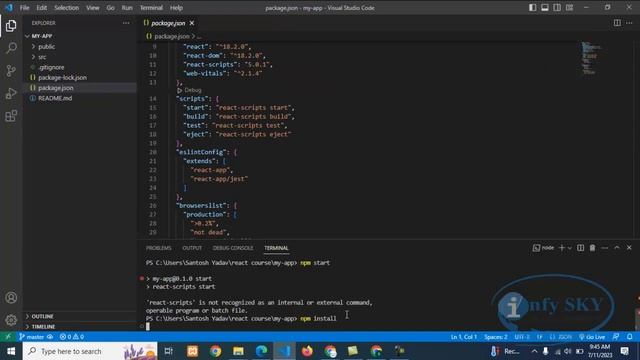Split the editor to the right
Viewport: 640px width, 360px height.
pos(617,23)
